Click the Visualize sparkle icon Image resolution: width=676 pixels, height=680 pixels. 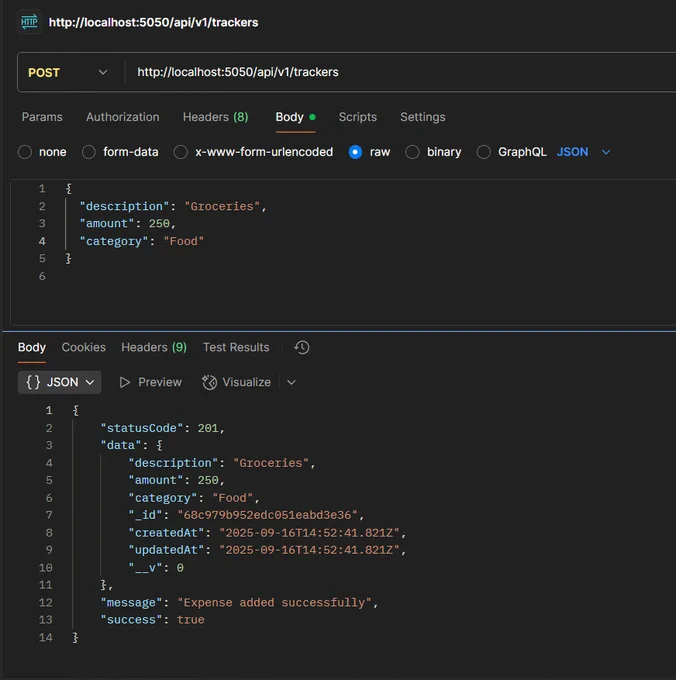coord(209,382)
